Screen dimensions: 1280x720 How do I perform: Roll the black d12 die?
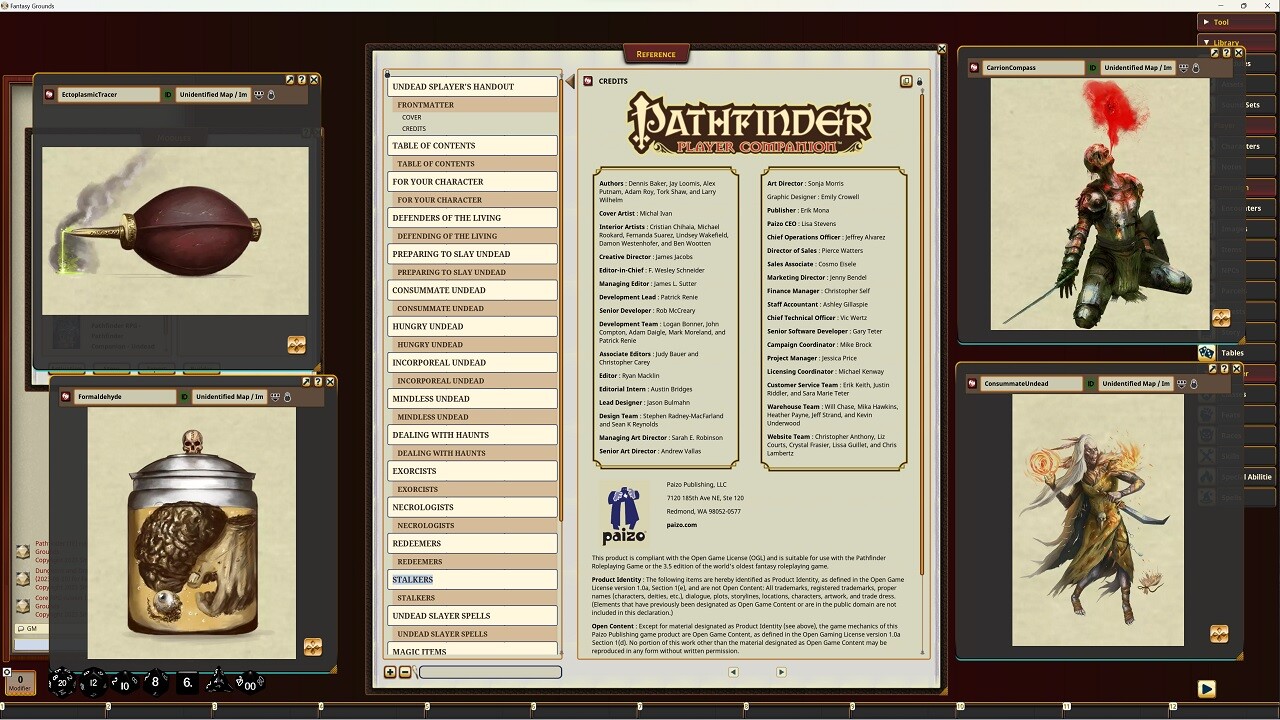tap(93, 682)
